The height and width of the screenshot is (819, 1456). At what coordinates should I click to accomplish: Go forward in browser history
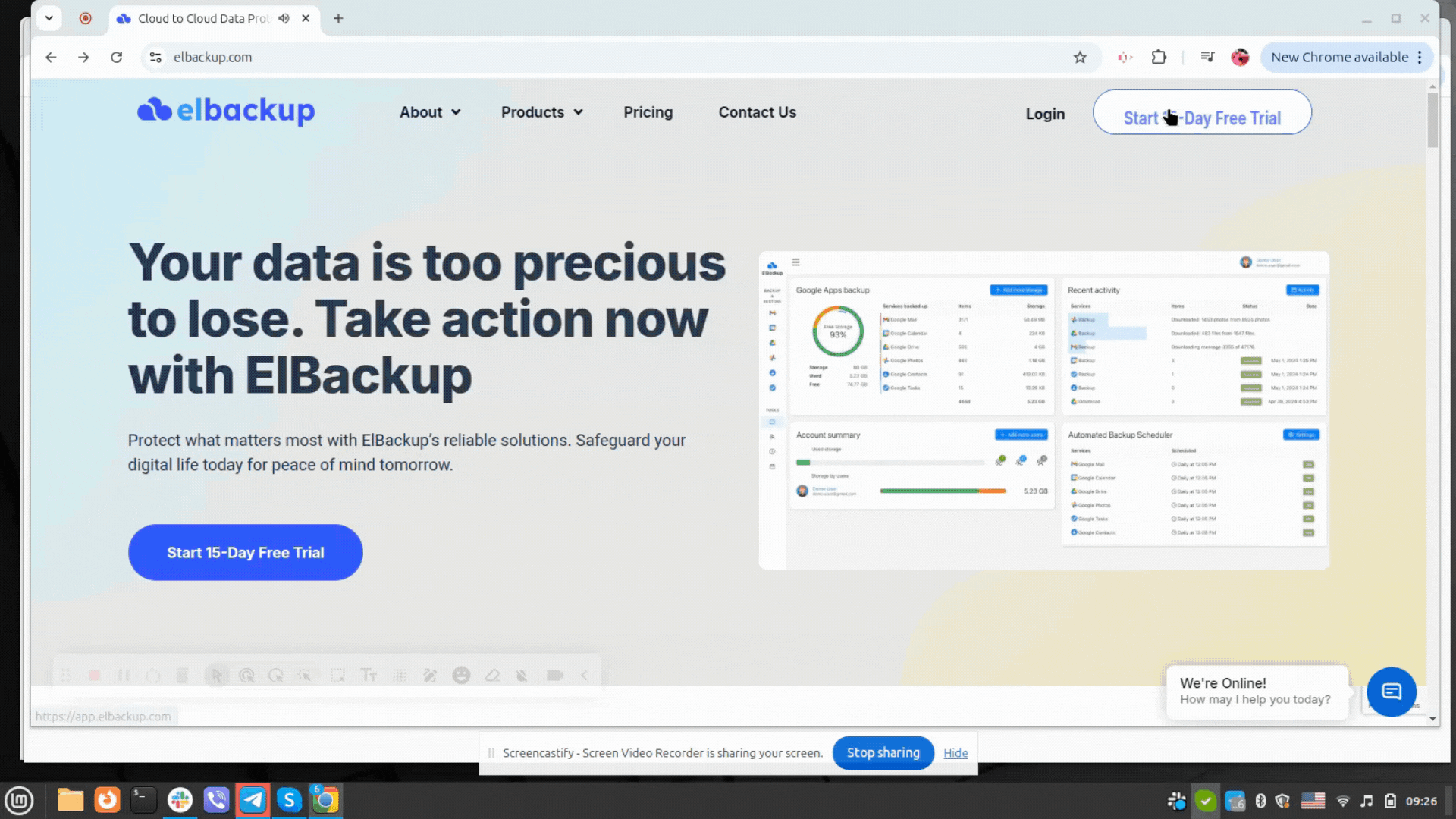tap(83, 57)
